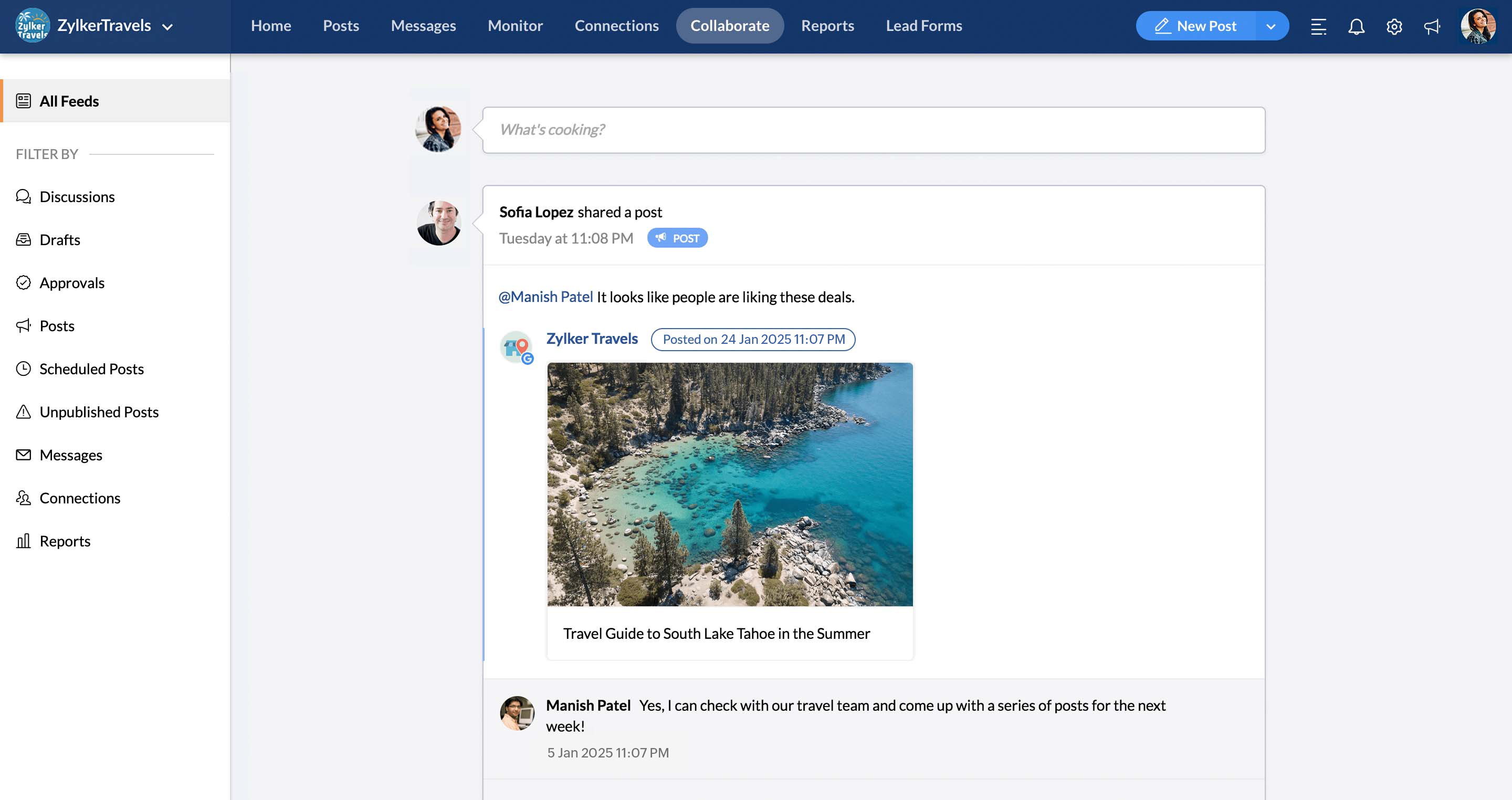Filter feeds by Unpublished Posts
Viewport: 1512px width, 800px height.
tap(99, 412)
